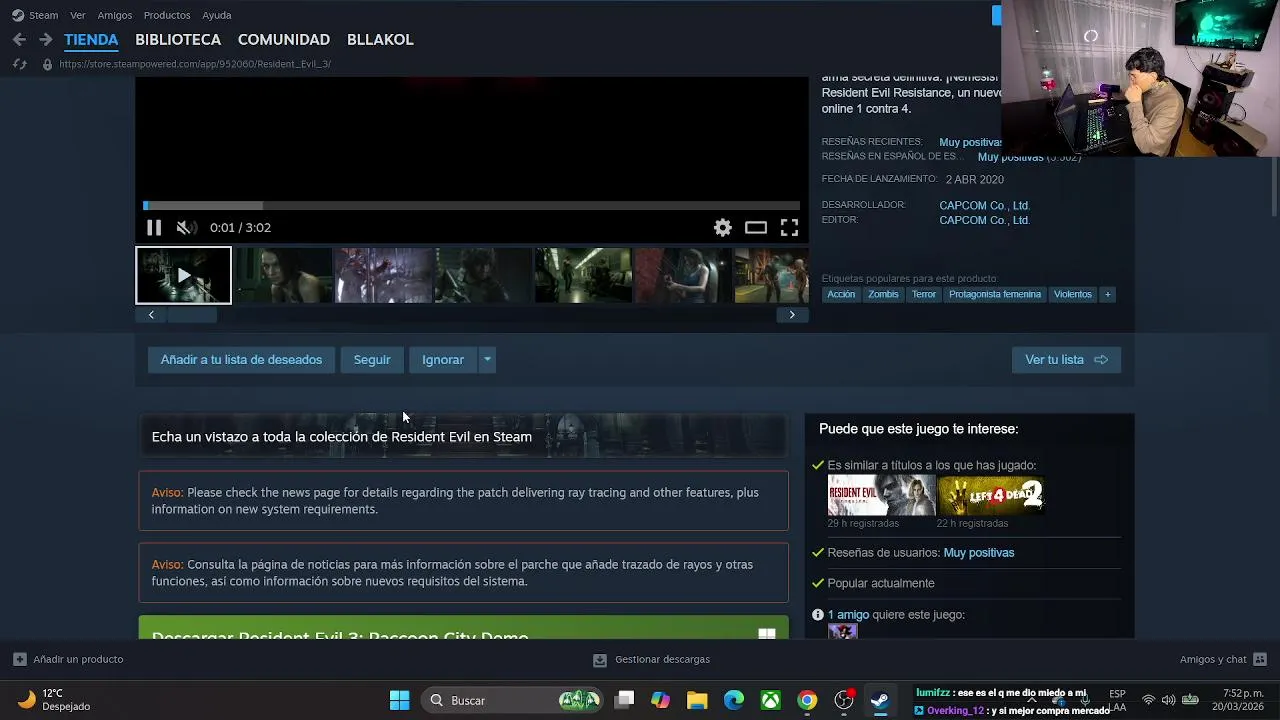Select the Zombis tag
Screen dimensions: 1280x720
tap(883, 294)
